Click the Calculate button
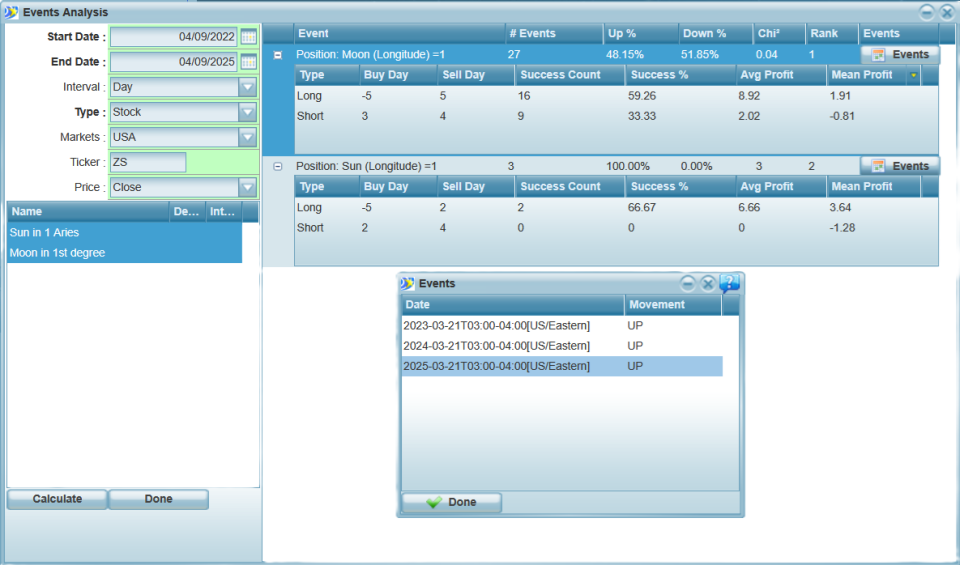This screenshot has height=565, width=960. [58, 500]
